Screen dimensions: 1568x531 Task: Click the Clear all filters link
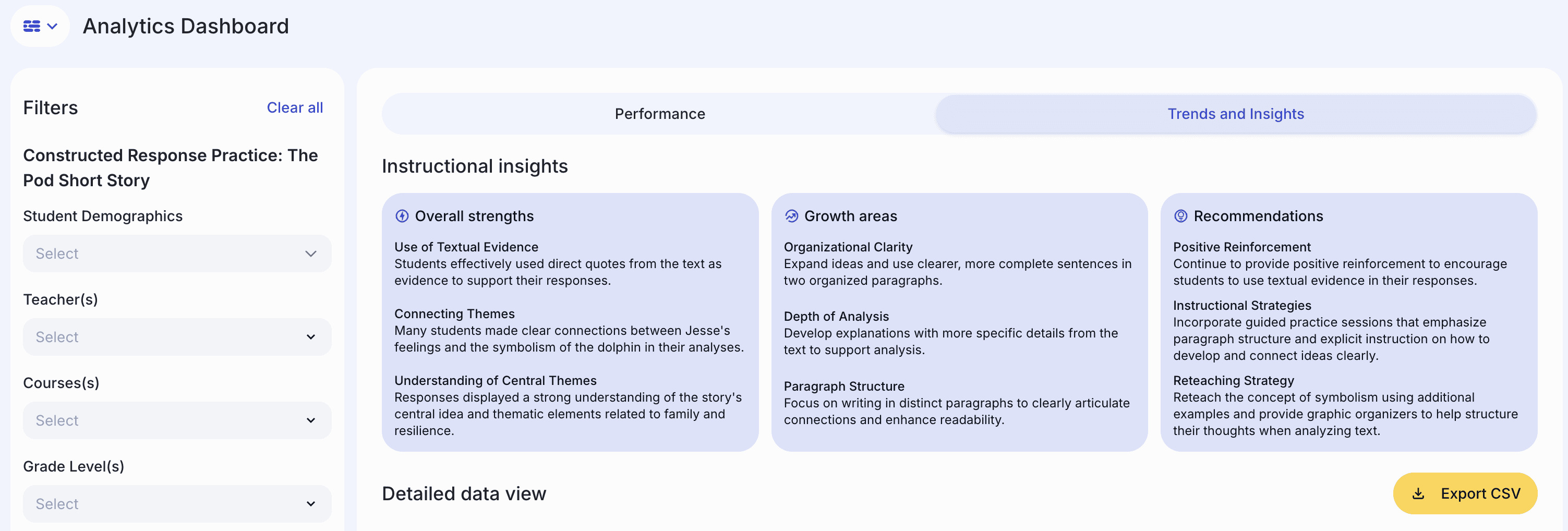295,108
